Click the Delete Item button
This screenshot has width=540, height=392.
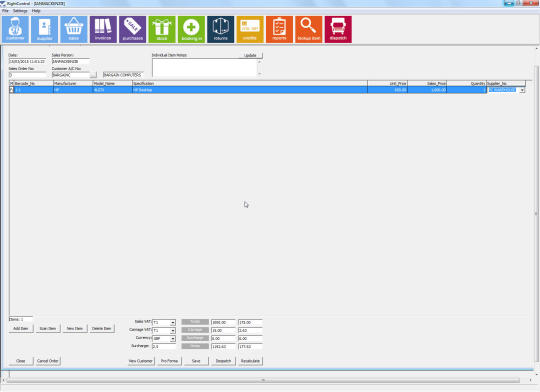coord(102,329)
